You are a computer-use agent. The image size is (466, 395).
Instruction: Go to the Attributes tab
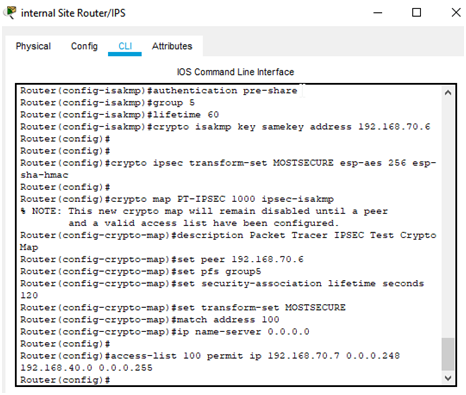[172, 46]
